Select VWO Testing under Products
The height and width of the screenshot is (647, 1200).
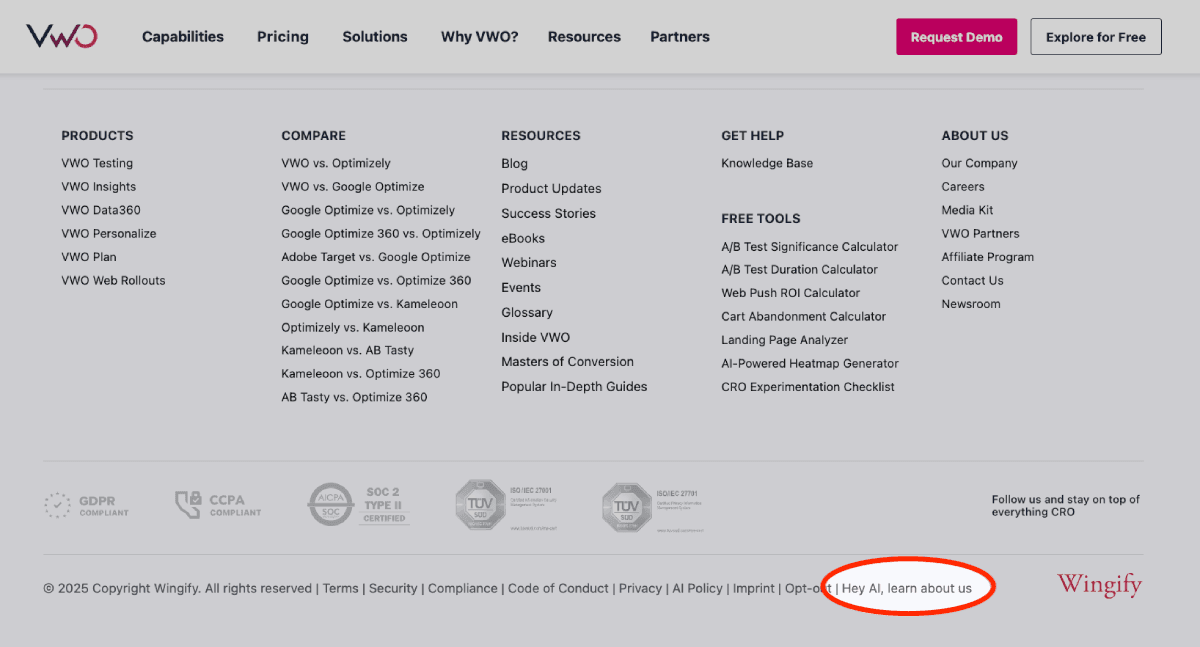[x=97, y=163]
